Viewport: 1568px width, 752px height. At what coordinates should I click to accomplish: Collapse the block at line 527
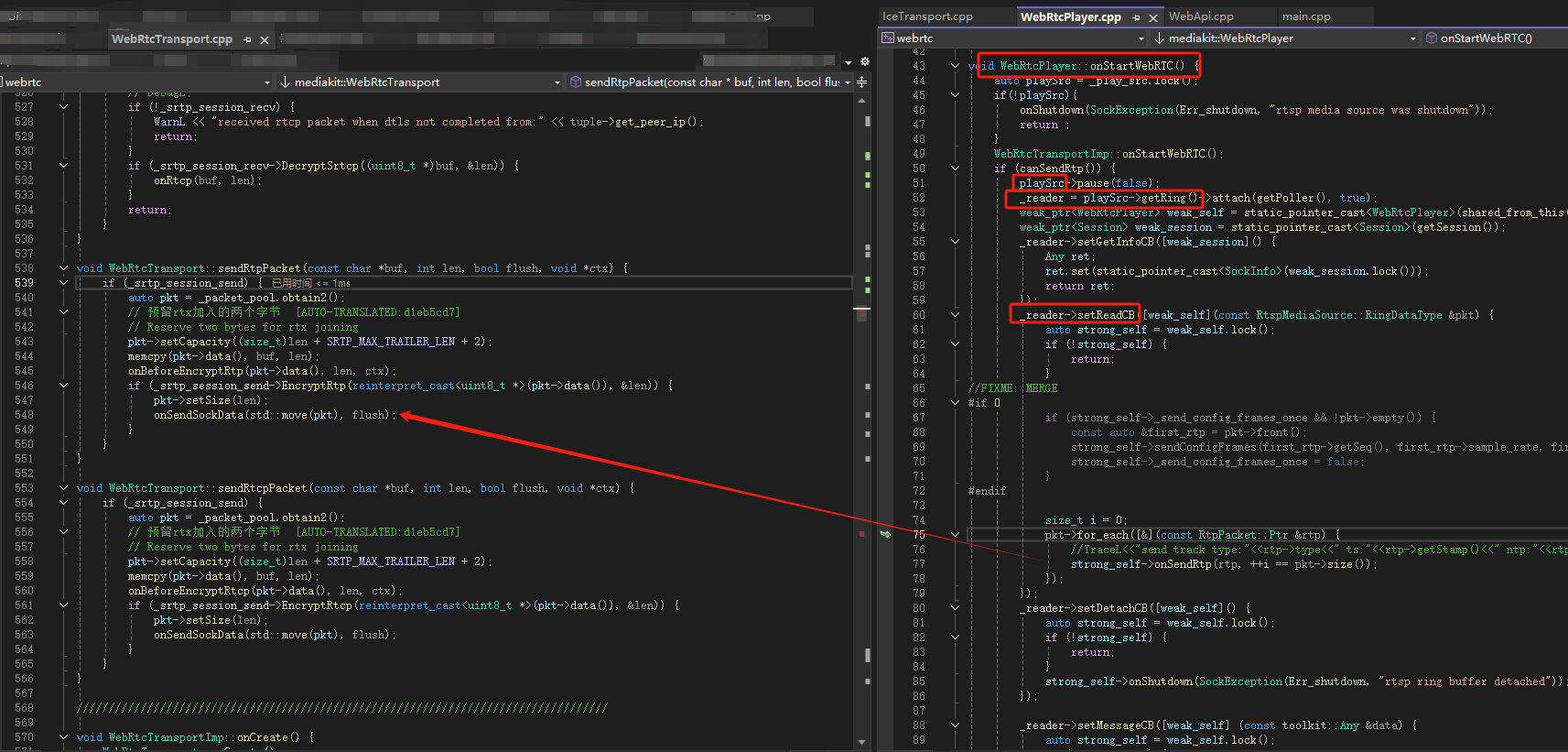click(x=63, y=107)
